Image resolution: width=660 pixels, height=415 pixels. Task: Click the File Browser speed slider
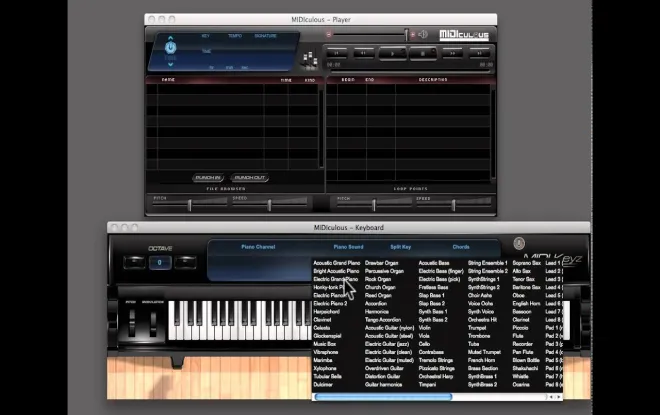coord(270,205)
